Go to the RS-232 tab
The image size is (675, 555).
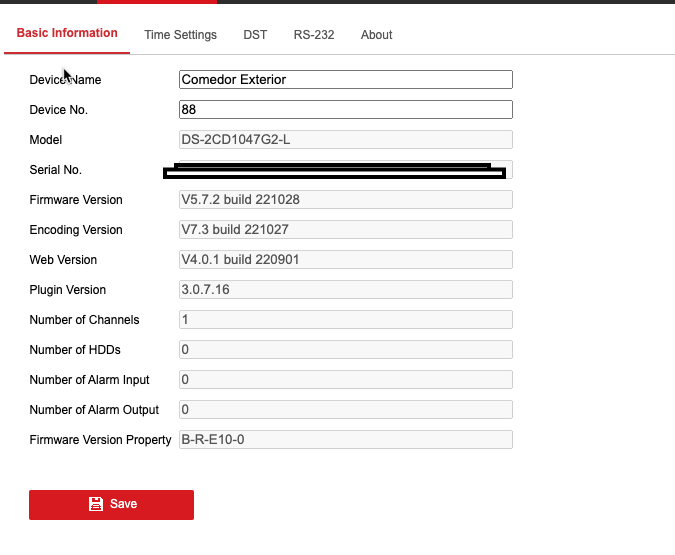click(314, 35)
